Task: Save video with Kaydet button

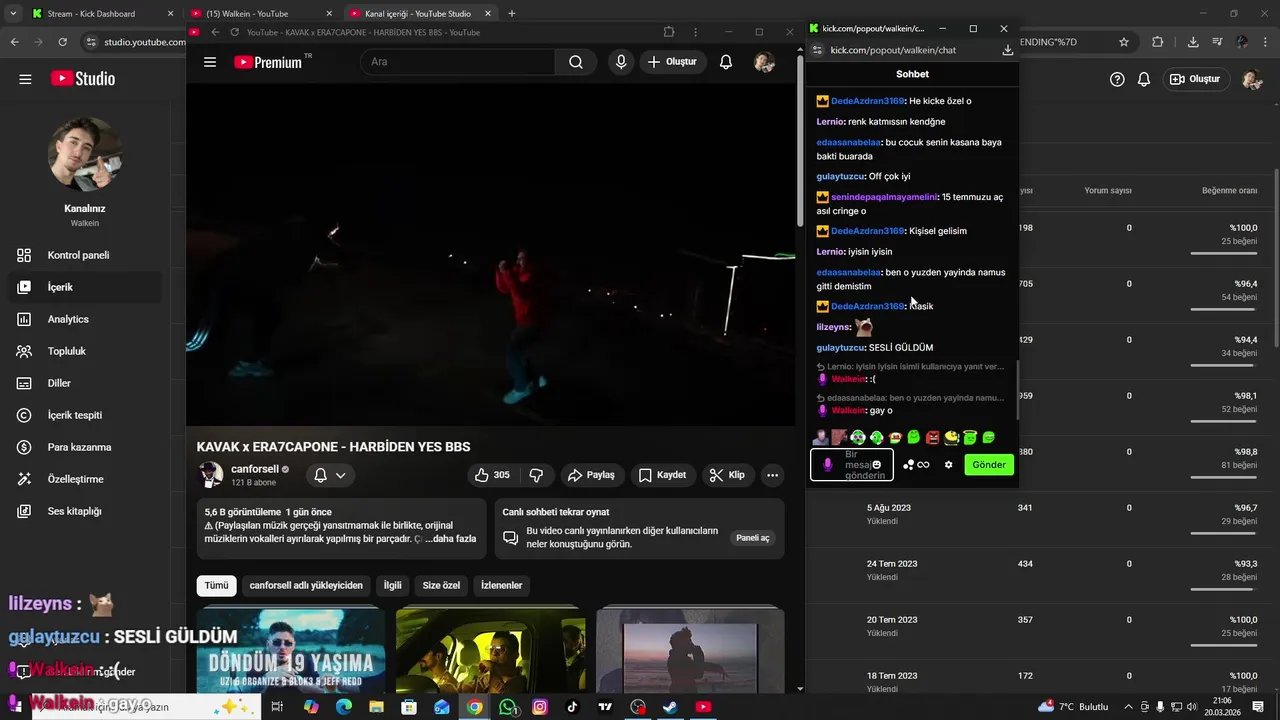Action: click(x=662, y=475)
